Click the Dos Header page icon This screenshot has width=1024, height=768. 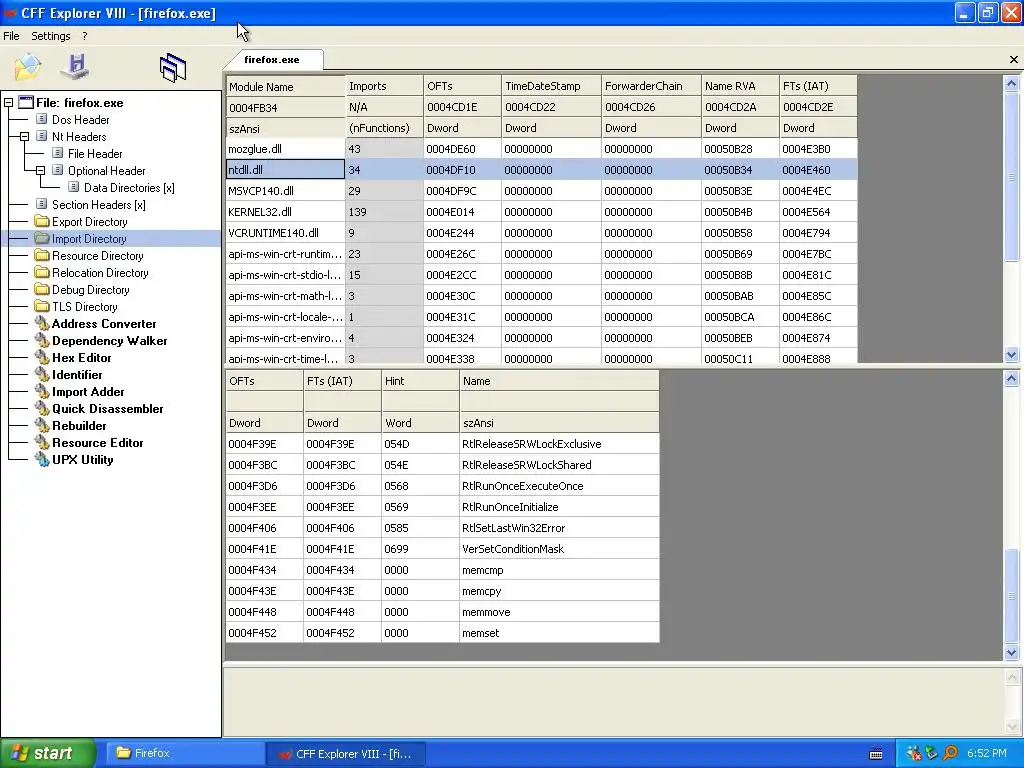tap(42, 120)
